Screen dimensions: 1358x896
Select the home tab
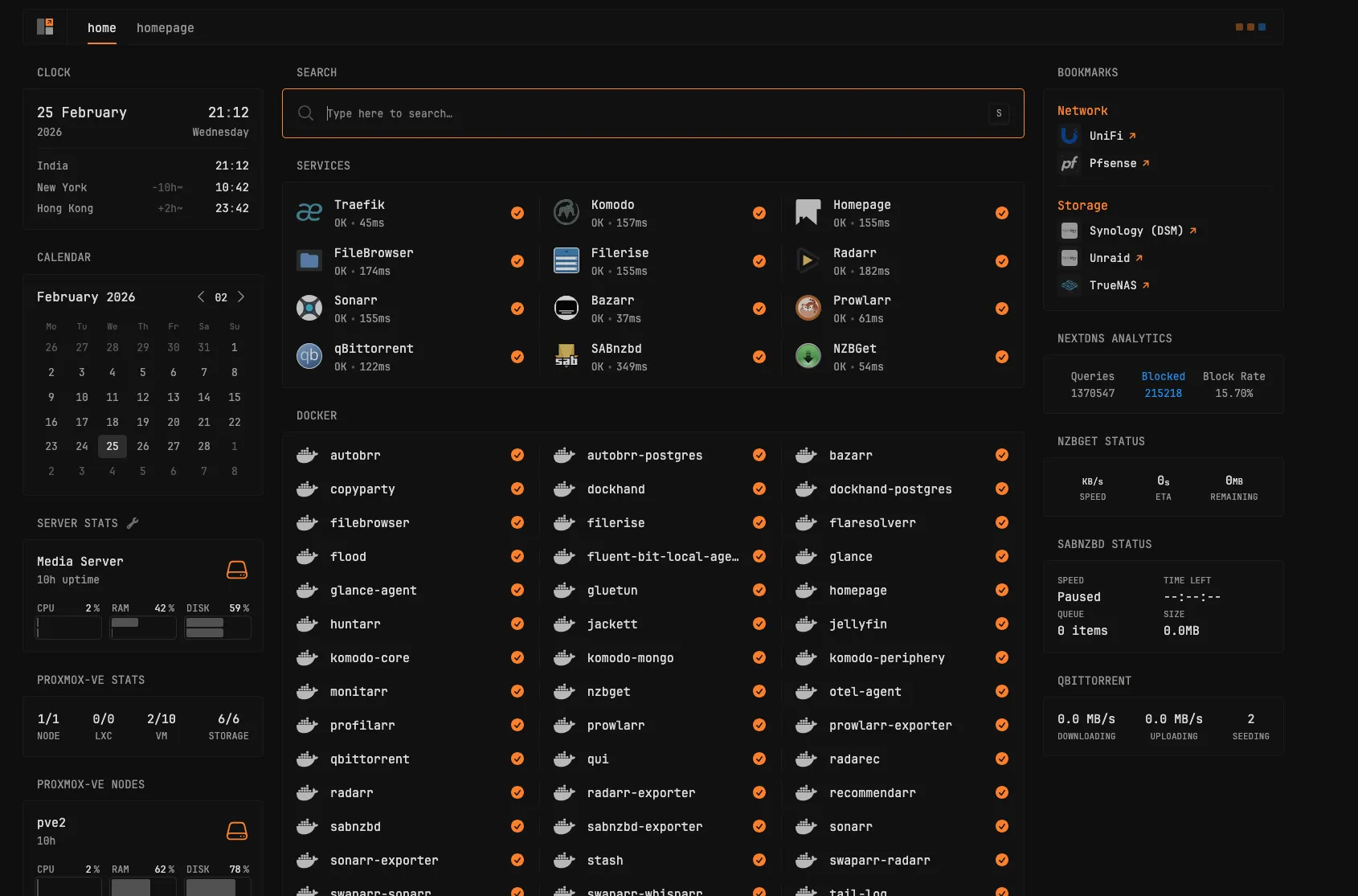101,28
